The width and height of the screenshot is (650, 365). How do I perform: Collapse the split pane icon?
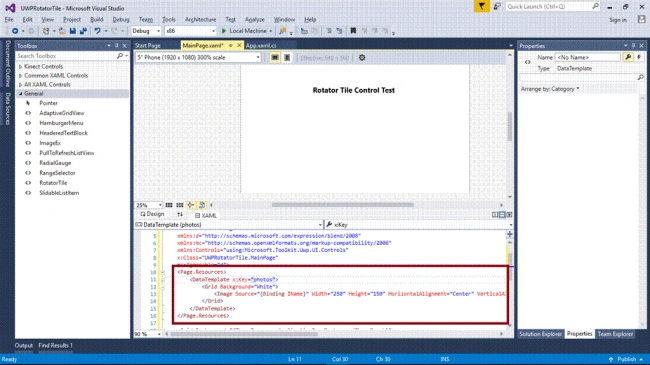click(509, 214)
